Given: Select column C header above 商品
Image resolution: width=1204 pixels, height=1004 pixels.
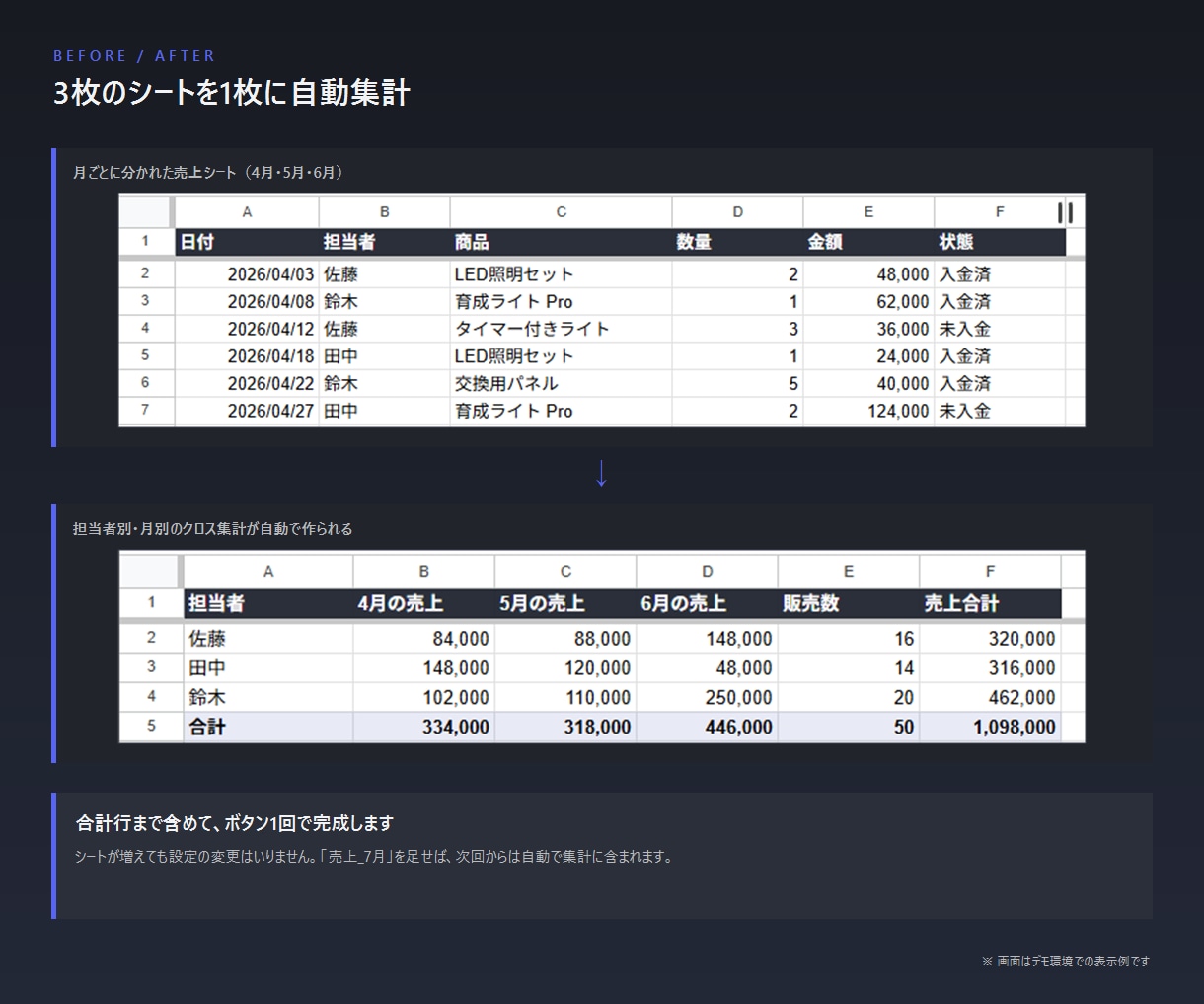Looking at the screenshot, I should click(x=561, y=212).
